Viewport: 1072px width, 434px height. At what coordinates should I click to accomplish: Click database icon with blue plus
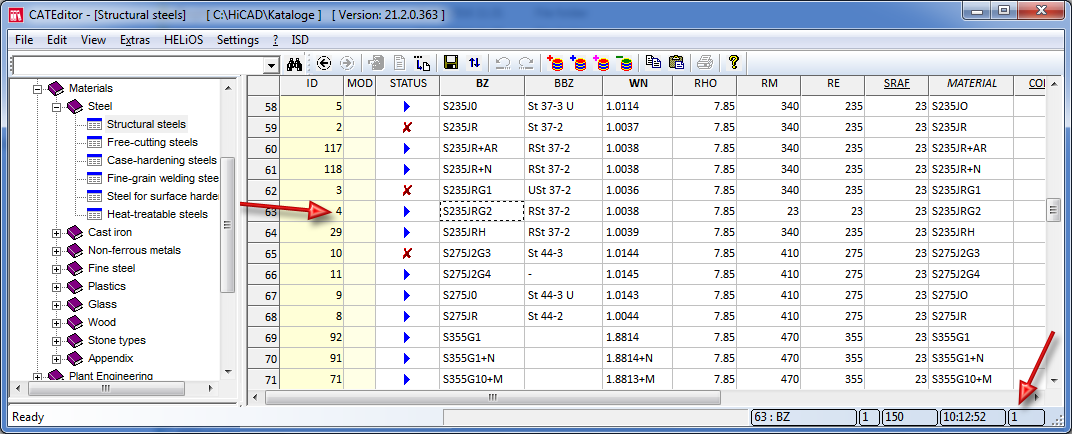click(x=578, y=64)
